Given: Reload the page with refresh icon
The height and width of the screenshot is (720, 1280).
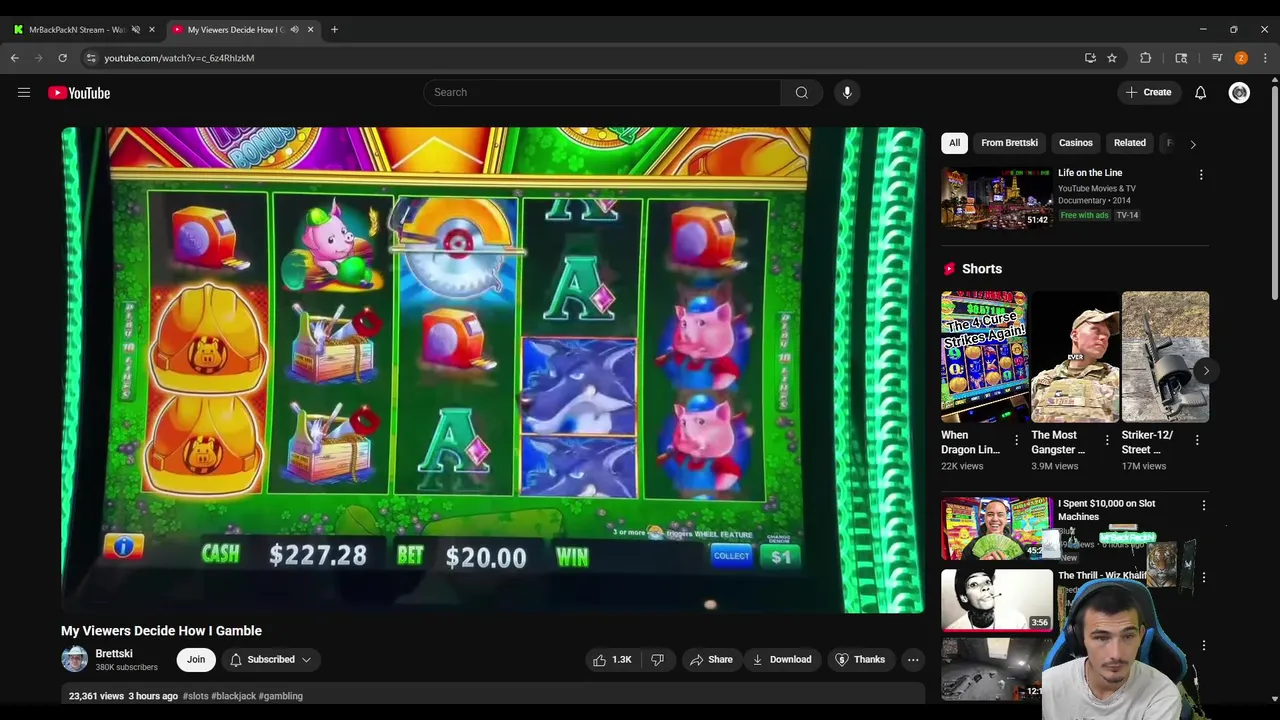Looking at the screenshot, I should (x=62, y=58).
